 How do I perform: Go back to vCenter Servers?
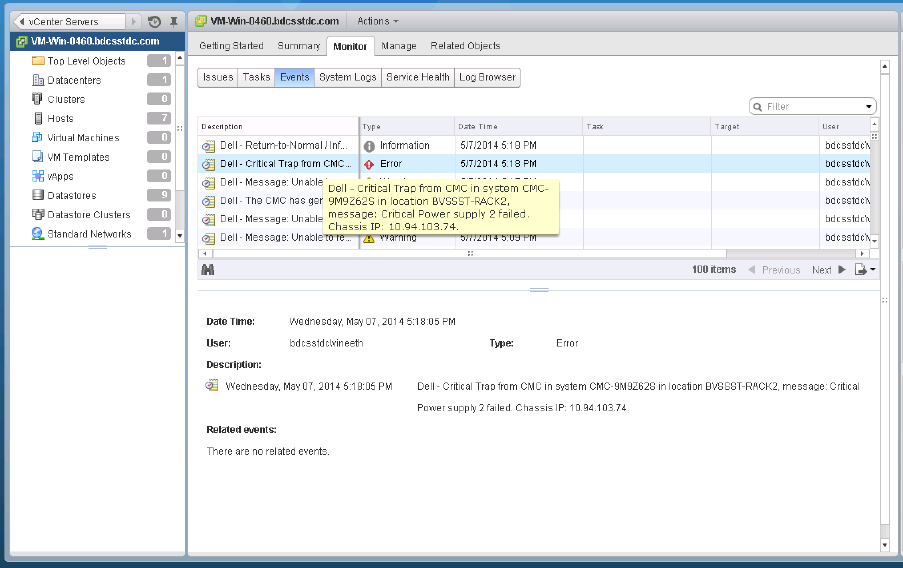pyautogui.click(x=68, y=22)
